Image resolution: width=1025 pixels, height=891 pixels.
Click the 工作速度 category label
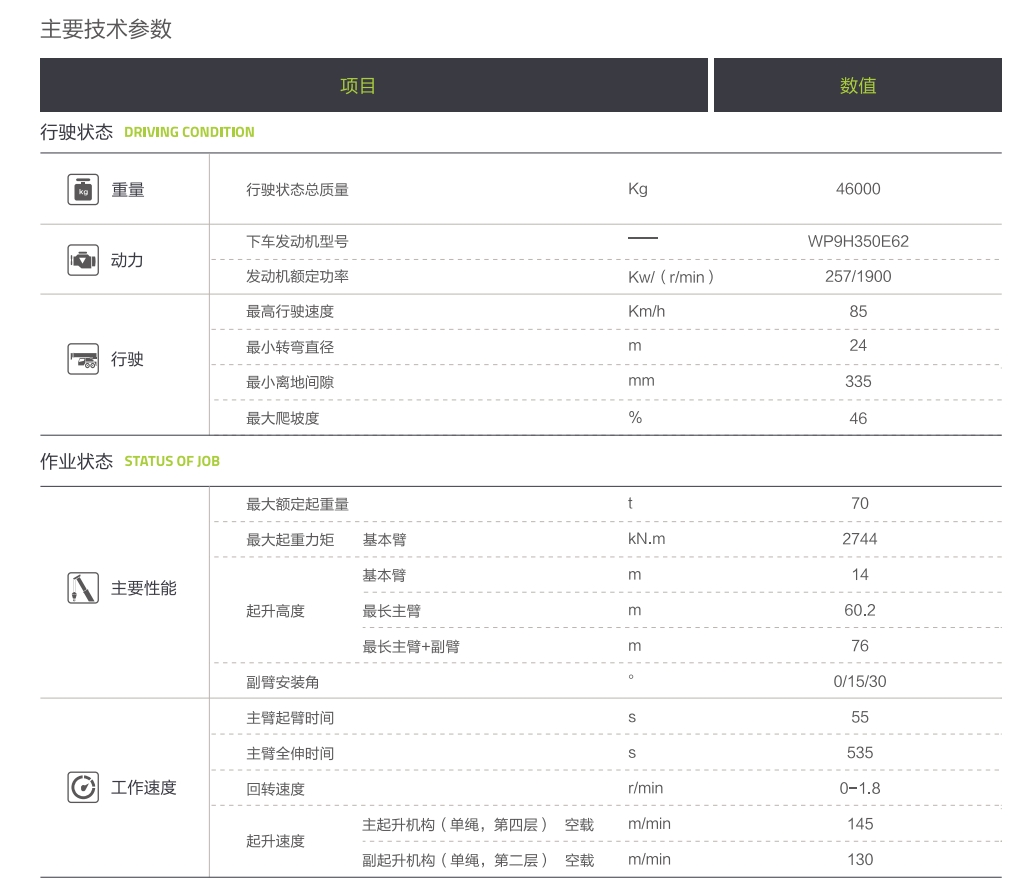tap(144, 787)
